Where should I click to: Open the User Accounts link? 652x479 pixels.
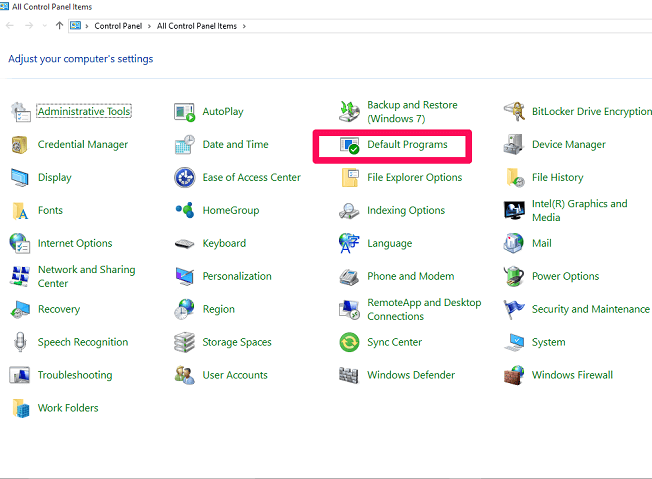pyautogui.click(x=235, y=375)
